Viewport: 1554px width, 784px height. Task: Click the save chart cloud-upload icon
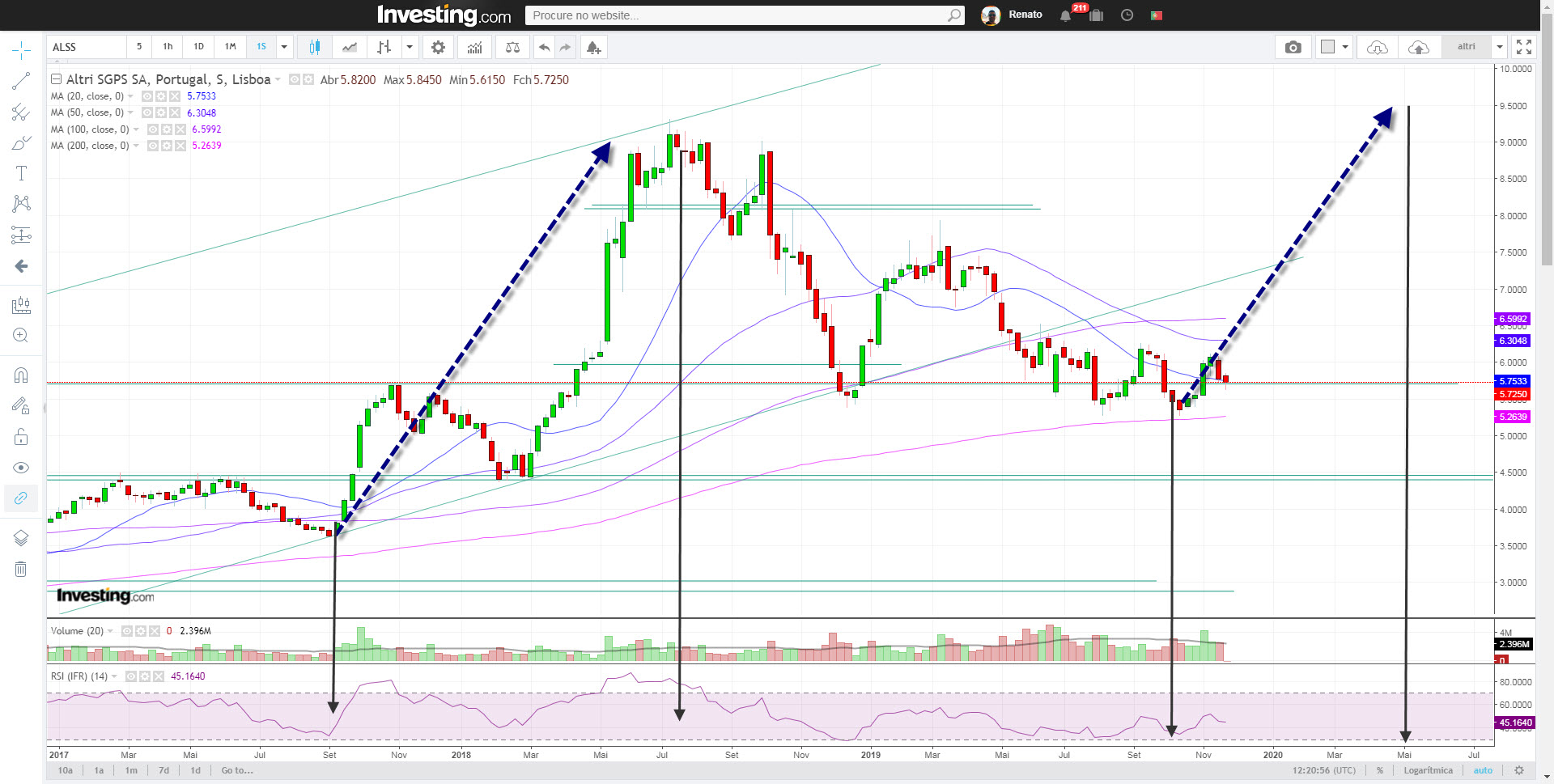click(x=1419, y=47)
